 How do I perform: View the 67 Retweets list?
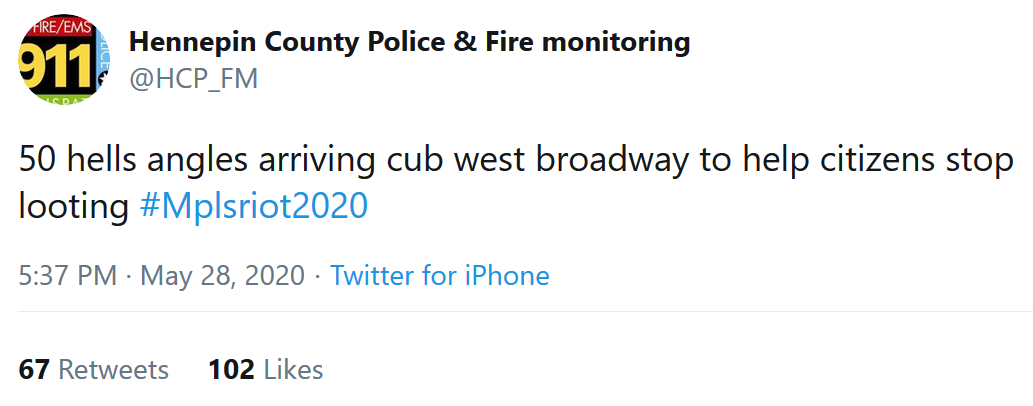[x=94, y=370]
